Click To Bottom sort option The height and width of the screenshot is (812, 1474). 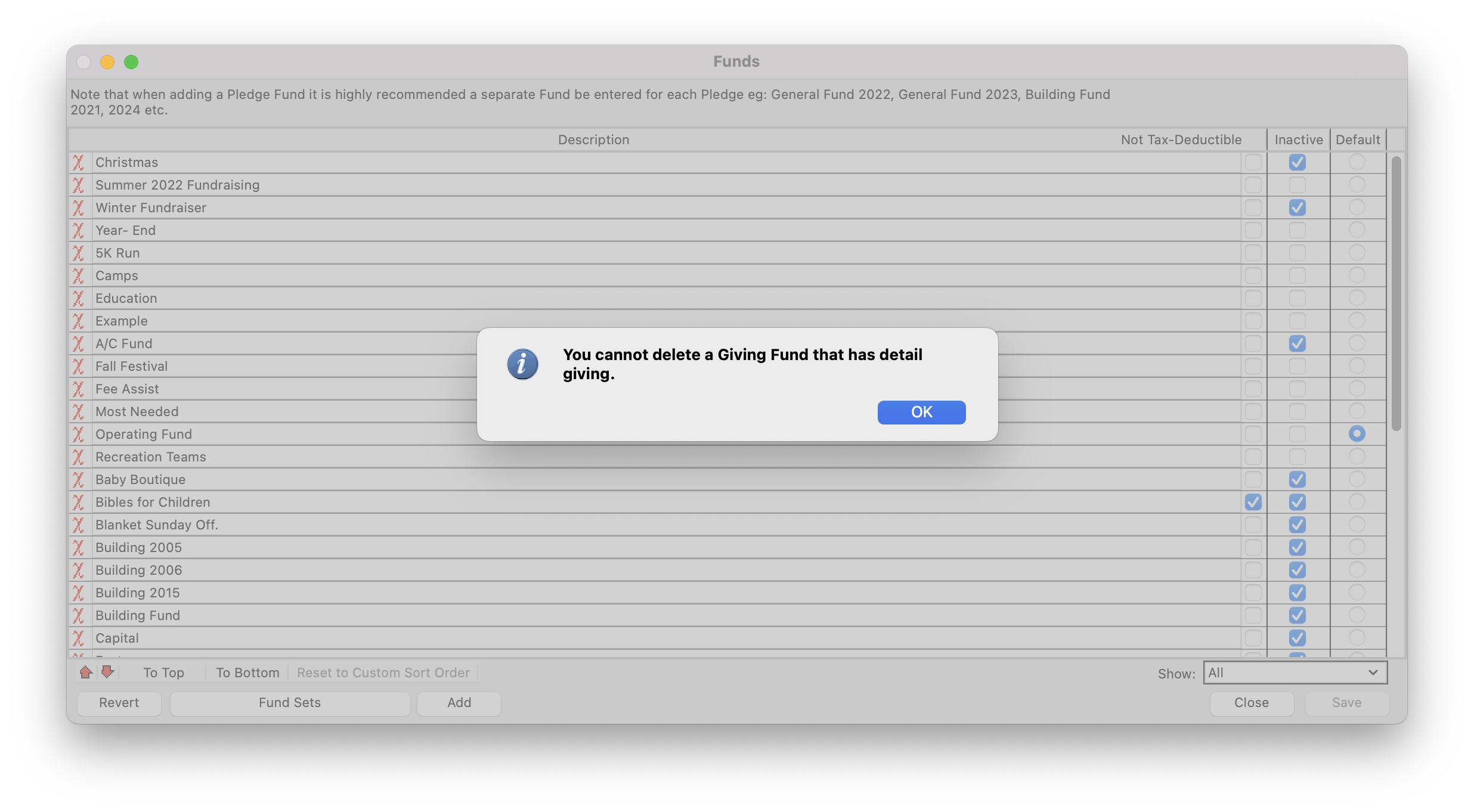click(247, 672)
